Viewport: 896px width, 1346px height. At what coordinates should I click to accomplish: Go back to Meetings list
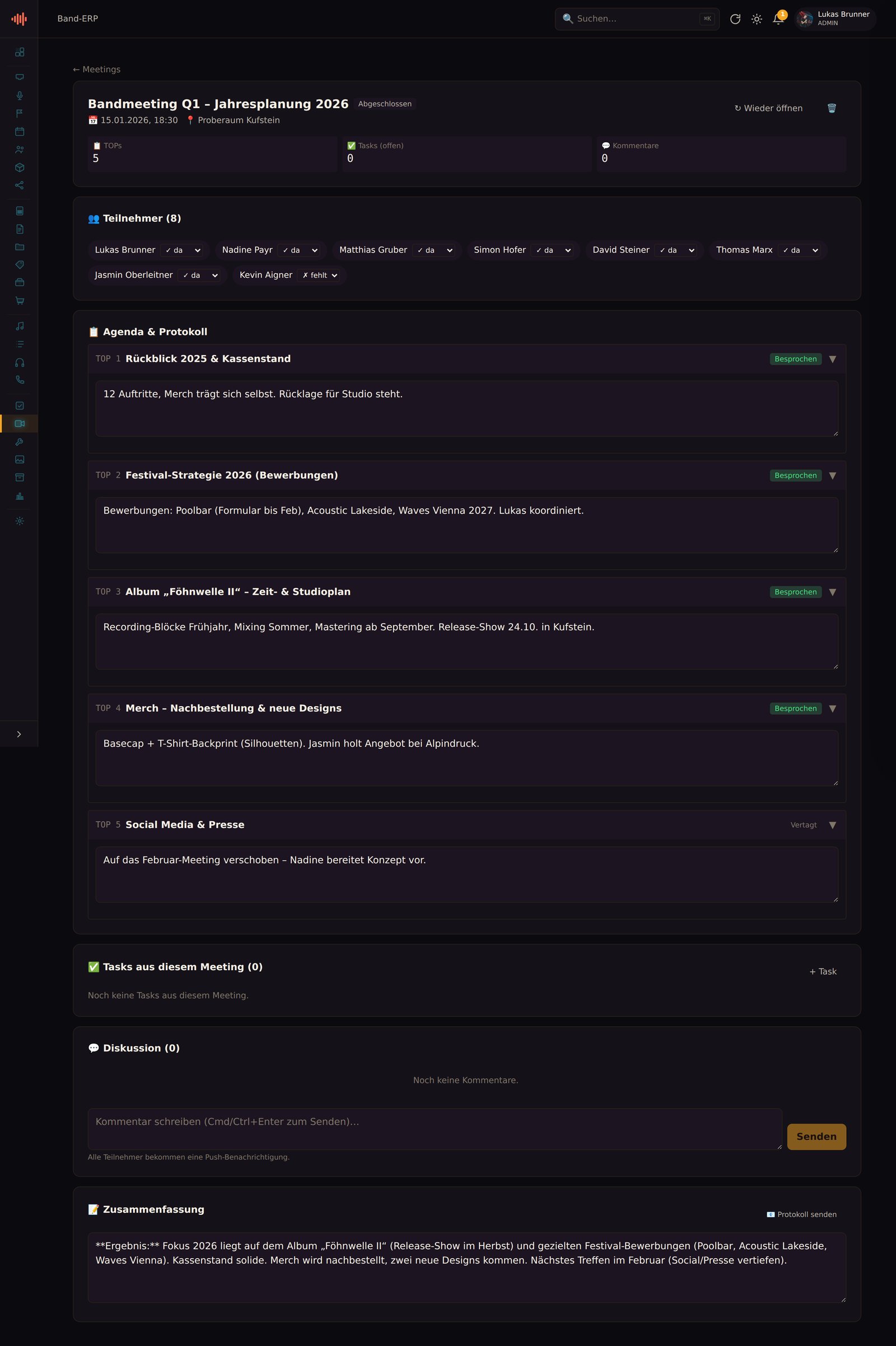96,69
